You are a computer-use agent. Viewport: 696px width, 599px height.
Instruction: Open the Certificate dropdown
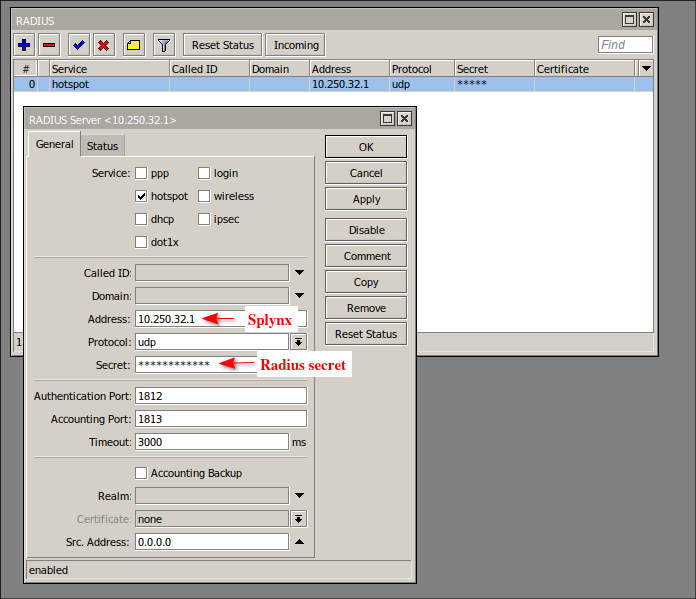coord(298,519)
